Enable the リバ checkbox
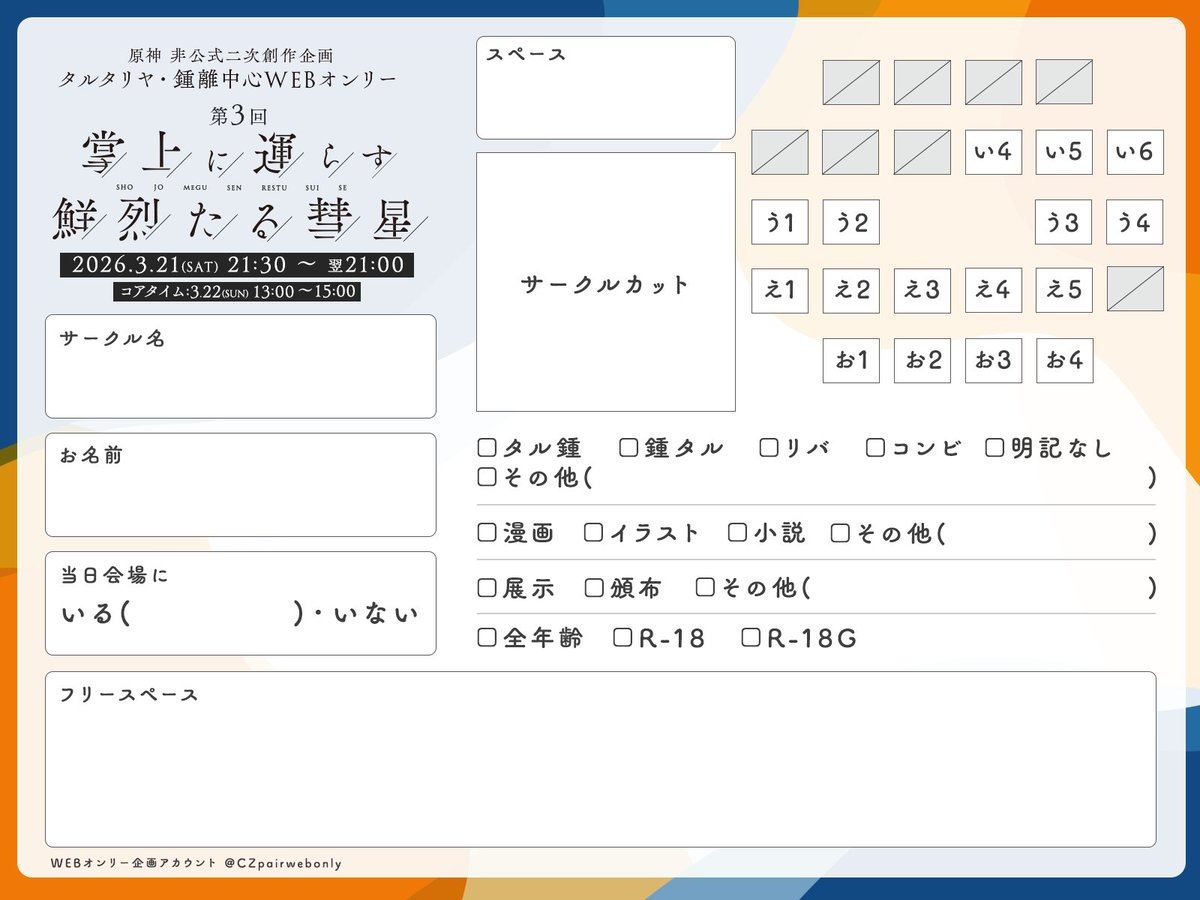This screenshot has width=1200, height=900. 768,448
